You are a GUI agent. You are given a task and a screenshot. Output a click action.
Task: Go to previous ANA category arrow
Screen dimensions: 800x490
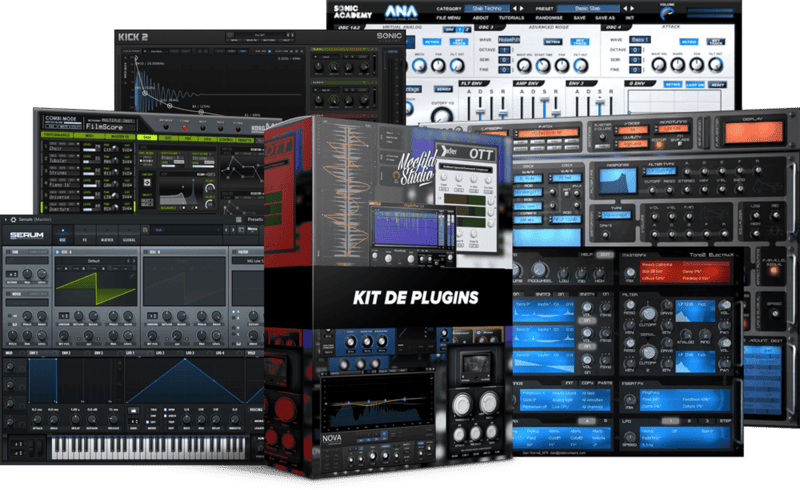pos(514,9)
